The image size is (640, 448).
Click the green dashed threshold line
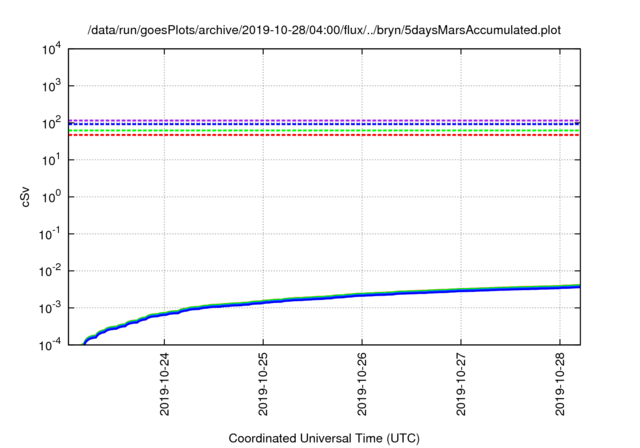pos(324,131)
